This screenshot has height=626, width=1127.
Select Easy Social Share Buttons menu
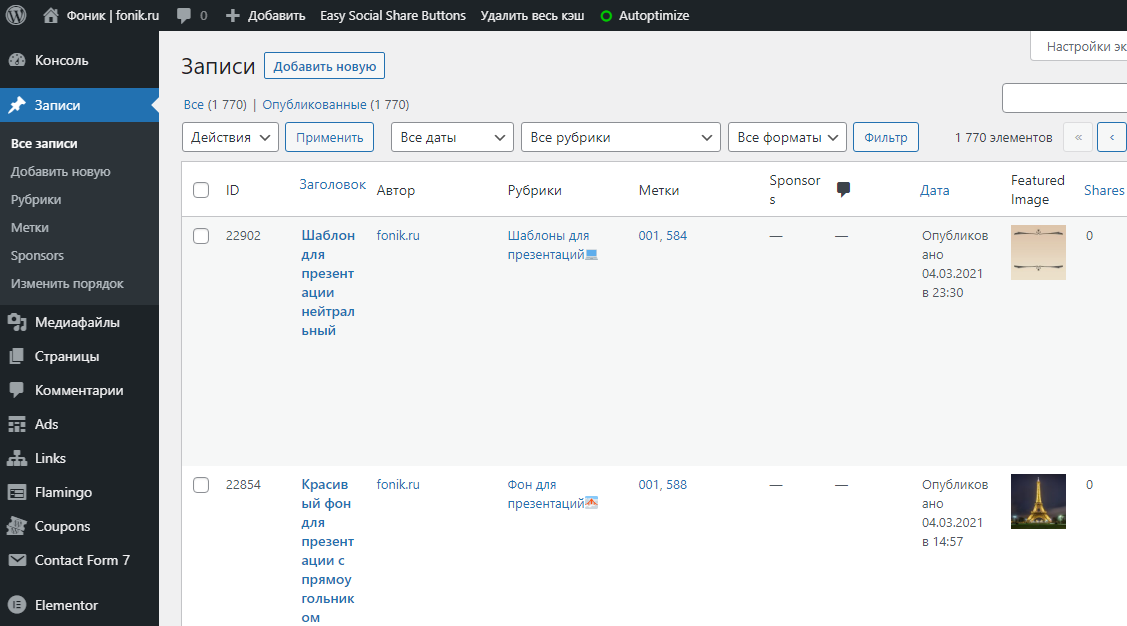[x=392, y=16]
